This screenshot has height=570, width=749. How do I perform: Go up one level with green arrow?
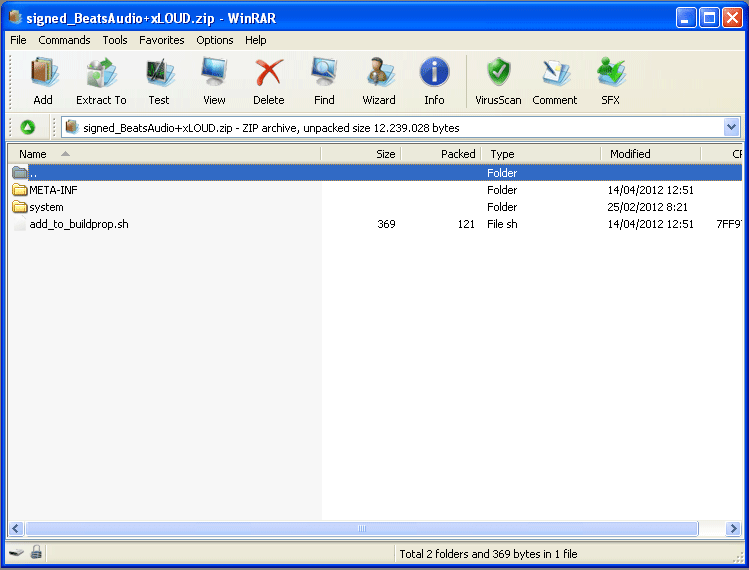28,127
